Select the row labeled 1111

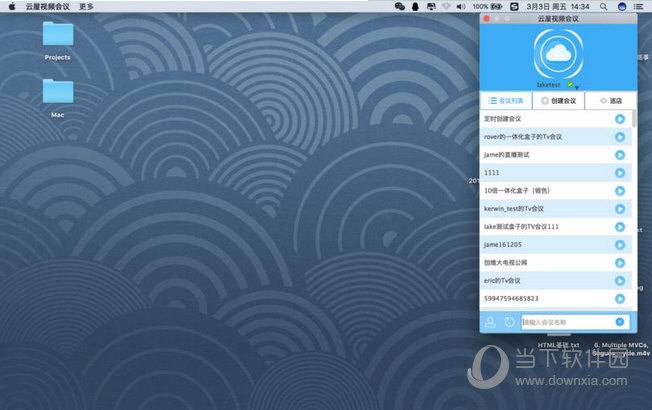click(556, 173)
